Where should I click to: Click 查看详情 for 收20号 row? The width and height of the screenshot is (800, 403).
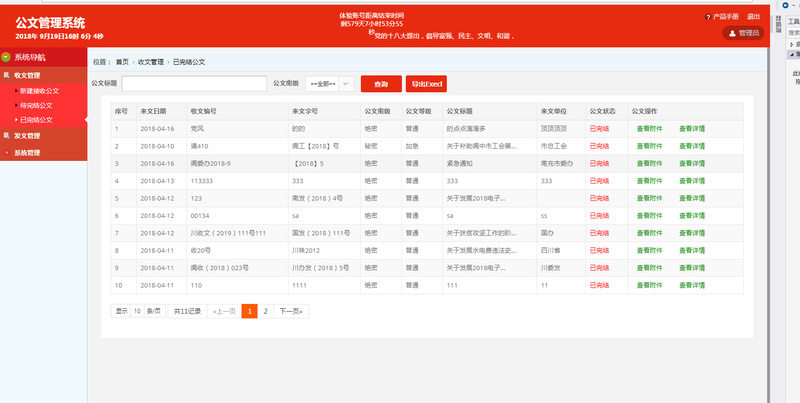[x=692, y=250]
